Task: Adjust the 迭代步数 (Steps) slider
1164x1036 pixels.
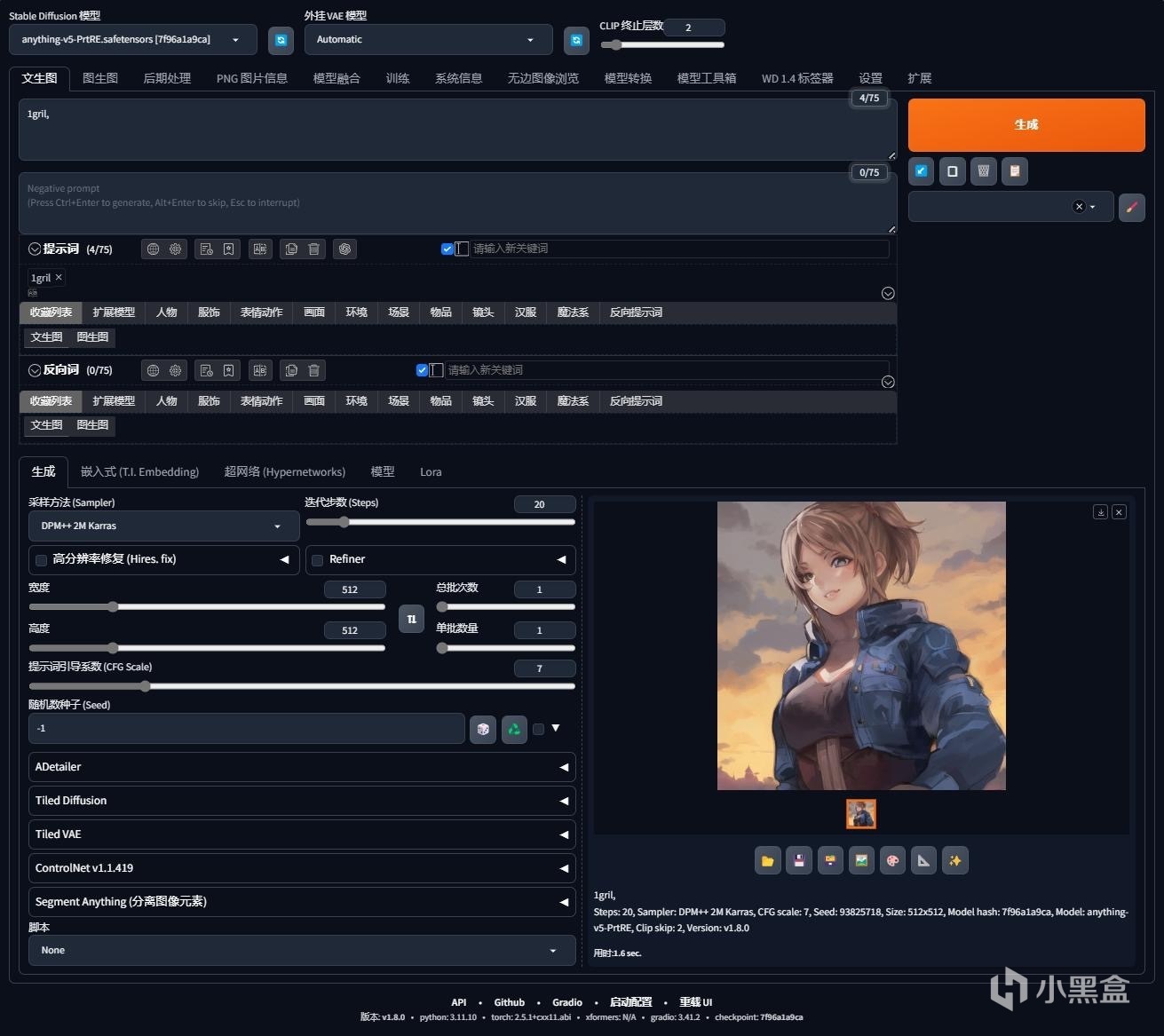Action: pyautogui.click(x=440, y=523)
